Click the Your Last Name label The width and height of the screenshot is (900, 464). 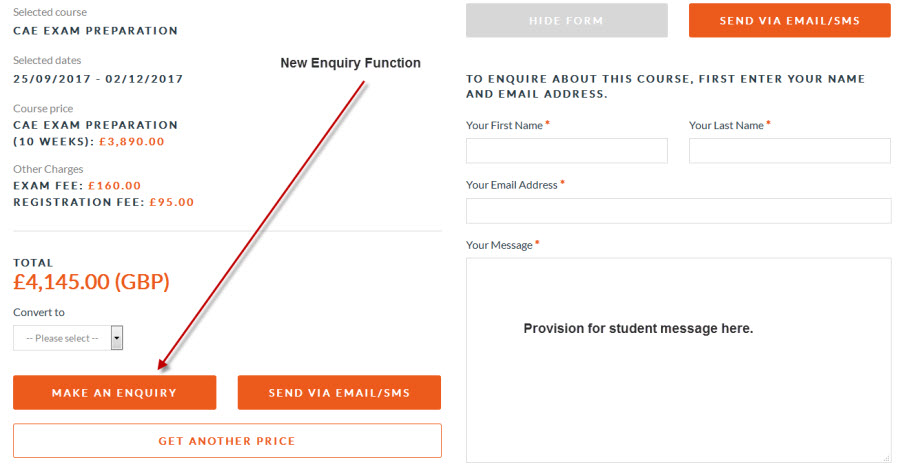726,125
